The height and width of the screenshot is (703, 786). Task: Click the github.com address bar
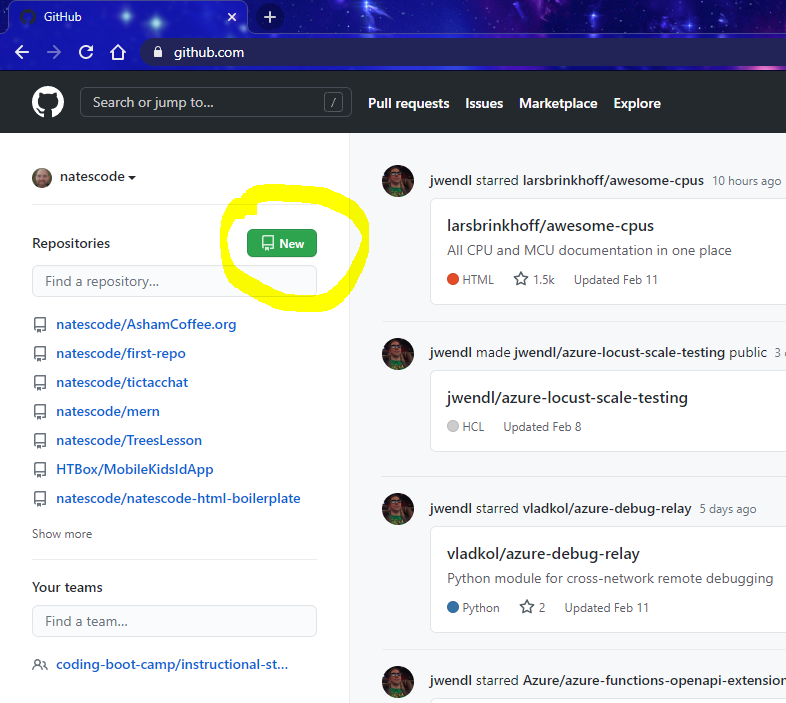[461, 52]
